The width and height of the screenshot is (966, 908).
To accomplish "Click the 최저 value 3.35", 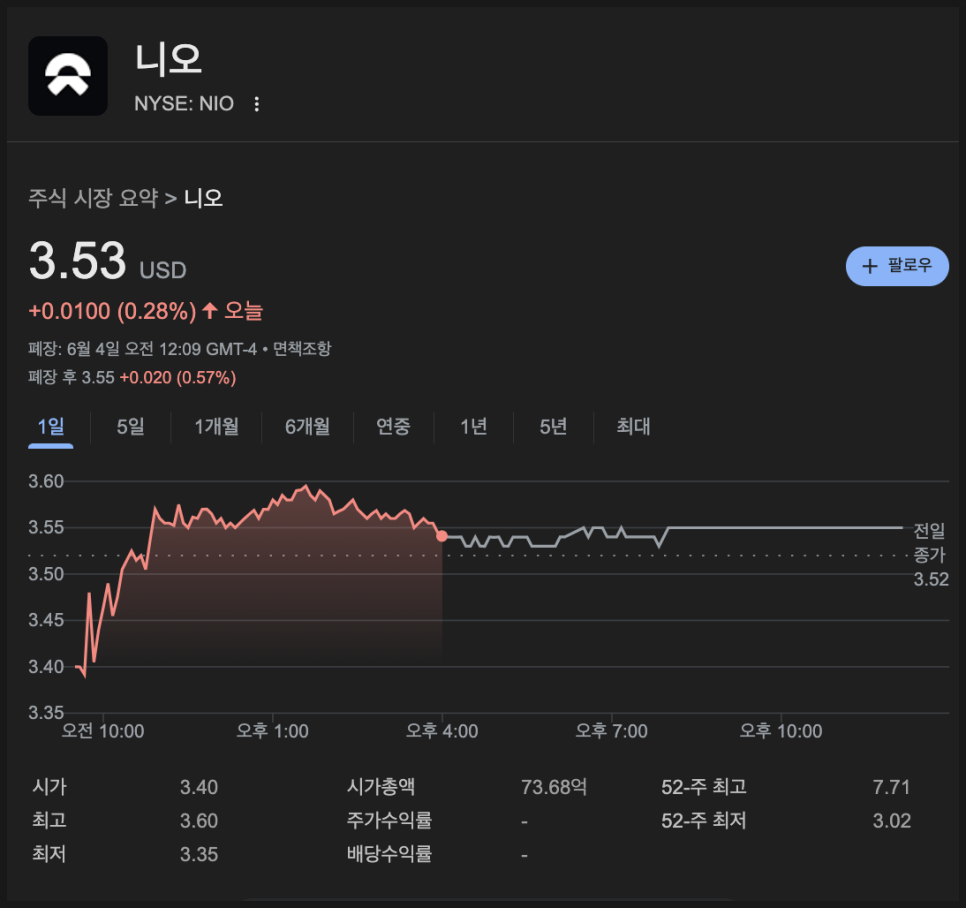I will point(199,854).
